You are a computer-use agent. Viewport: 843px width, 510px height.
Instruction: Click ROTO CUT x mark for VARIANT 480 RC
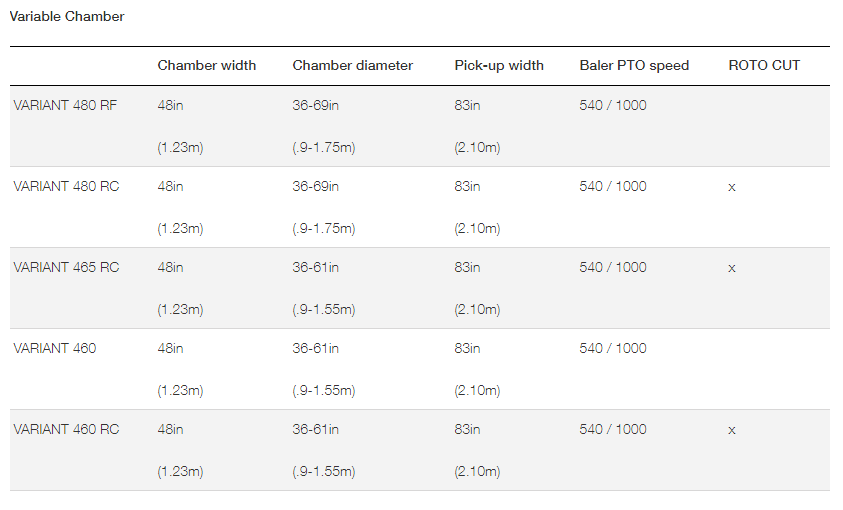pos(732,188)
